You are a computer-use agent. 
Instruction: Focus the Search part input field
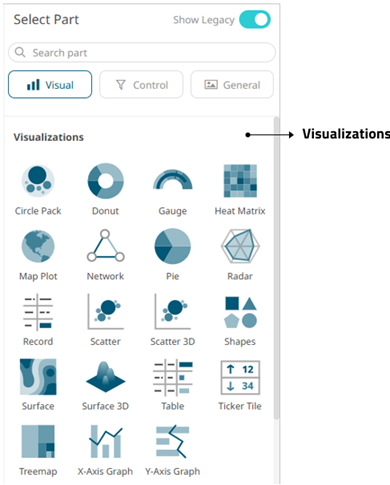click(142, 52)
